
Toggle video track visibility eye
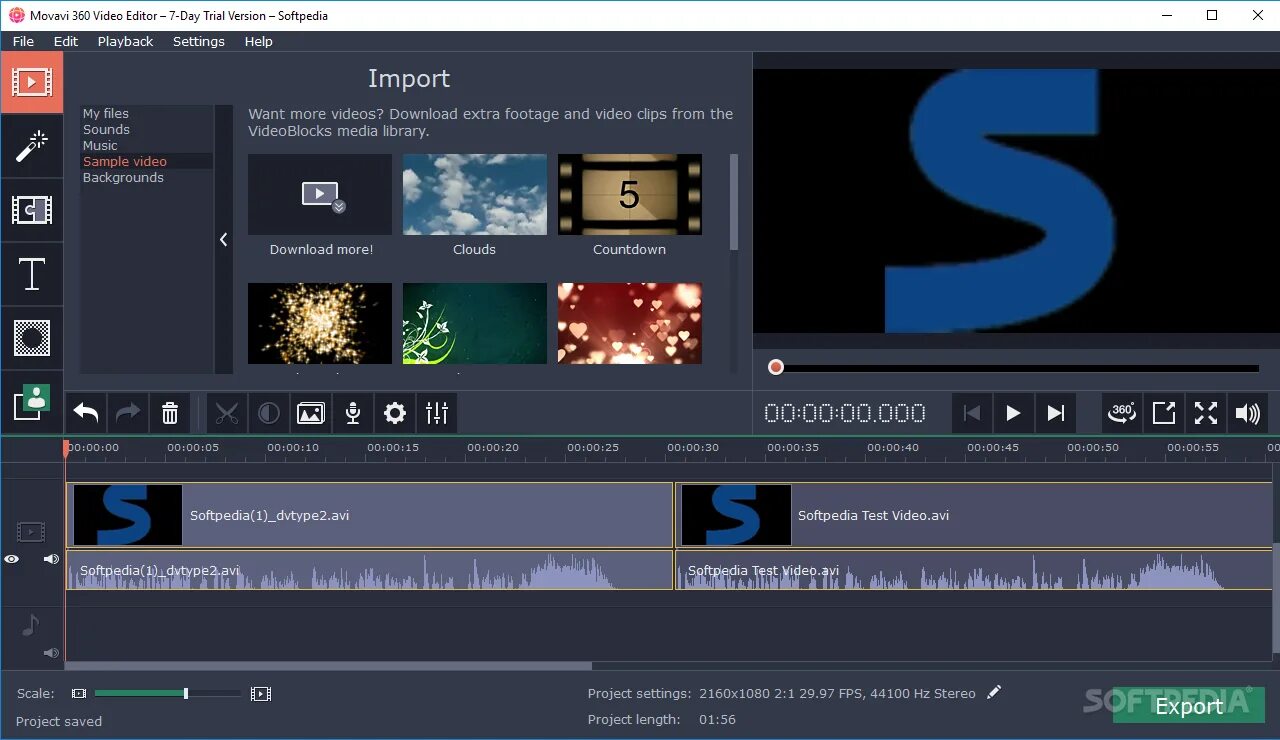click(x=12, y=559)
